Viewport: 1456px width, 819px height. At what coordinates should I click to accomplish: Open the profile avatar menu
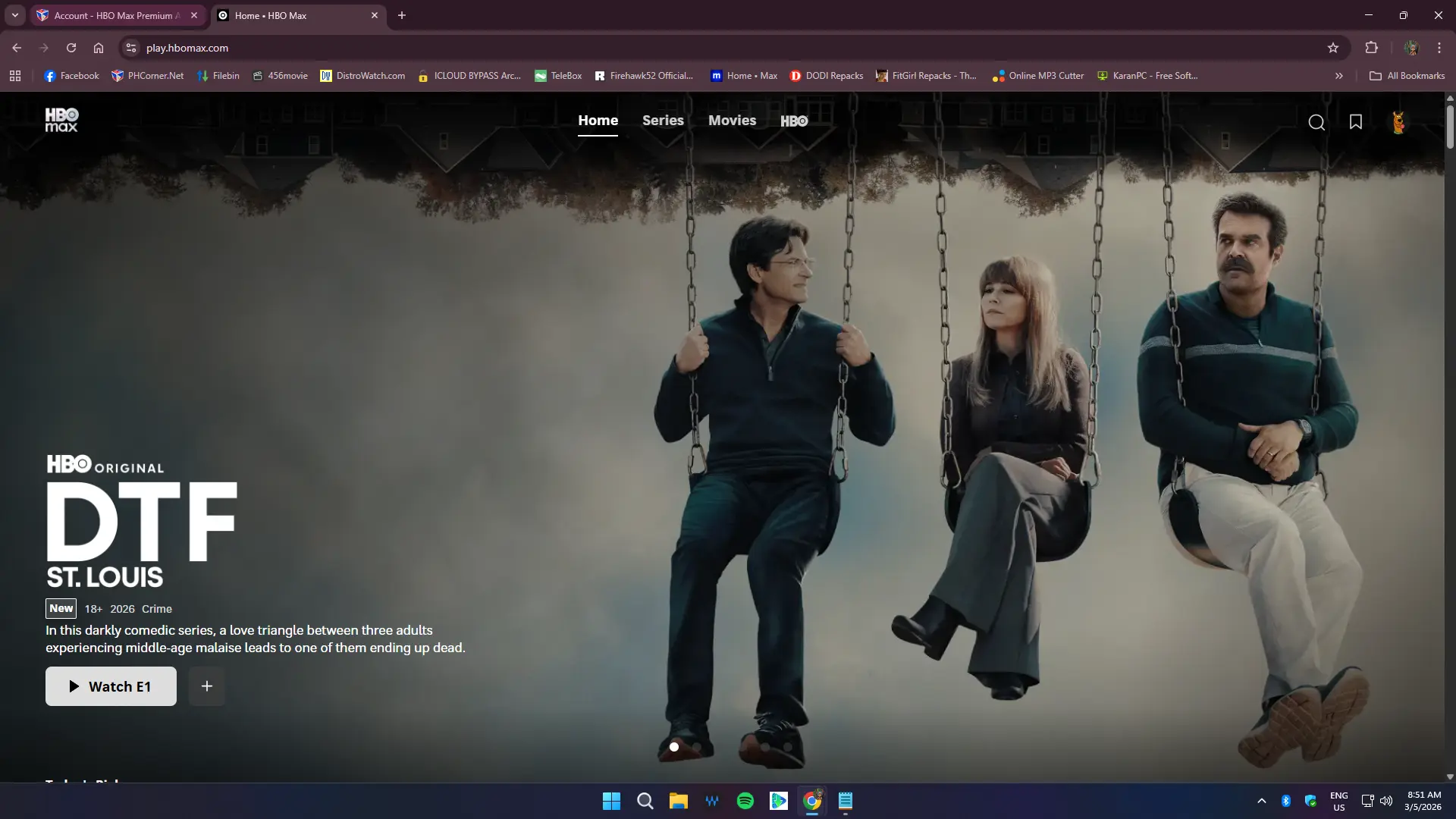pos(1398,122)
